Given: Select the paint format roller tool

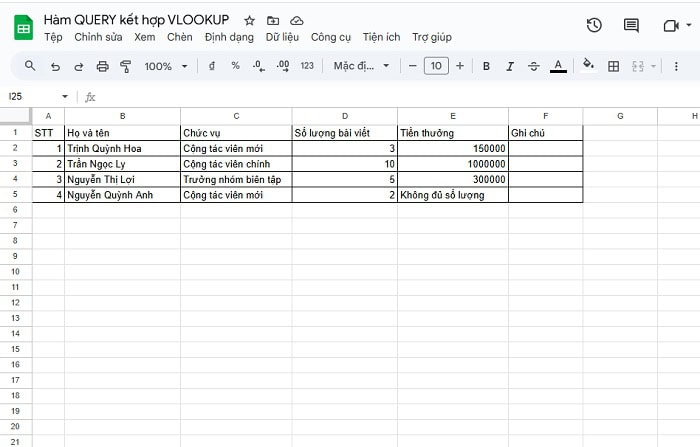Looking at the screenshot, I should point(126,66).
